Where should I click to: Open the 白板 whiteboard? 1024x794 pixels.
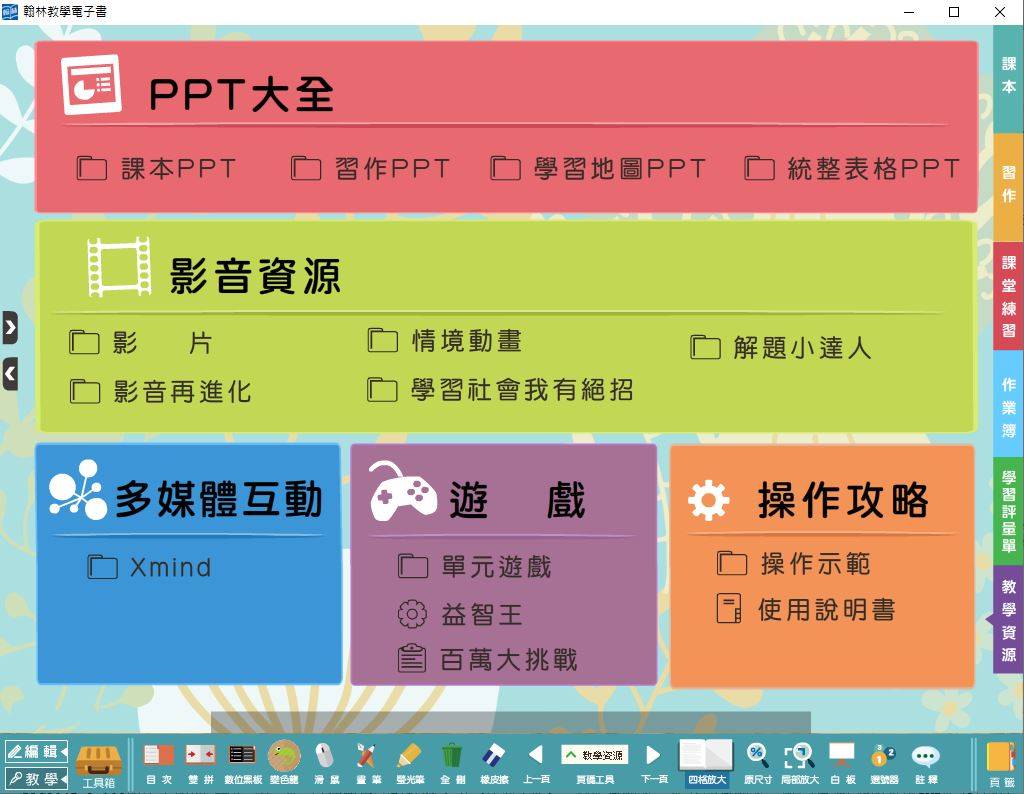click(842, 763)
